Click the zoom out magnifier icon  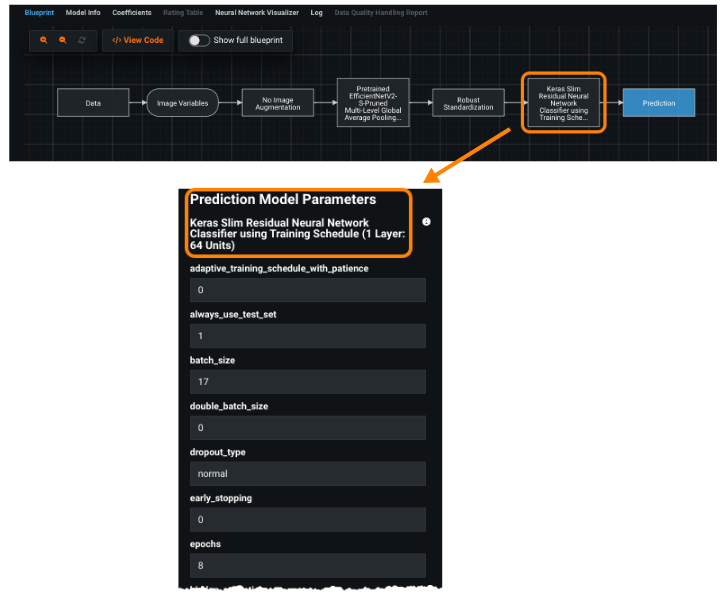[62, 40]
